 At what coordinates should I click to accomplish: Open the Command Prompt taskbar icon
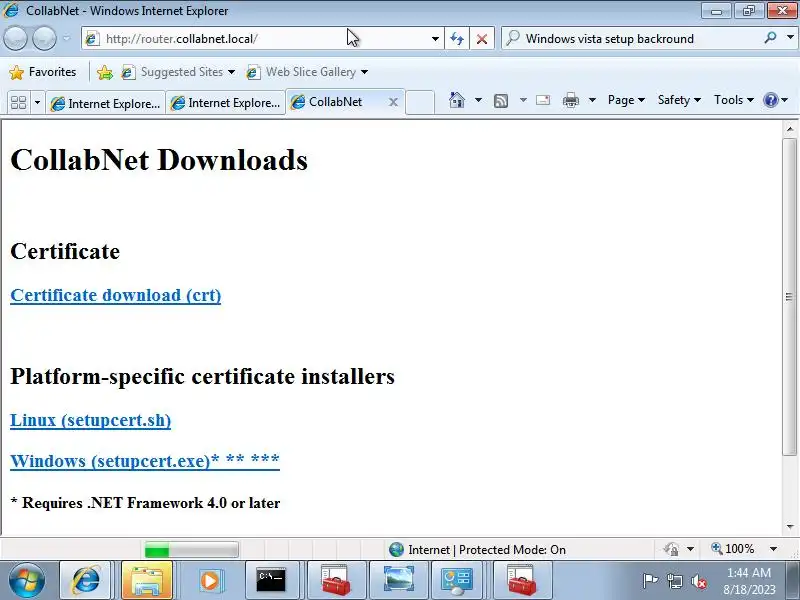270,581
